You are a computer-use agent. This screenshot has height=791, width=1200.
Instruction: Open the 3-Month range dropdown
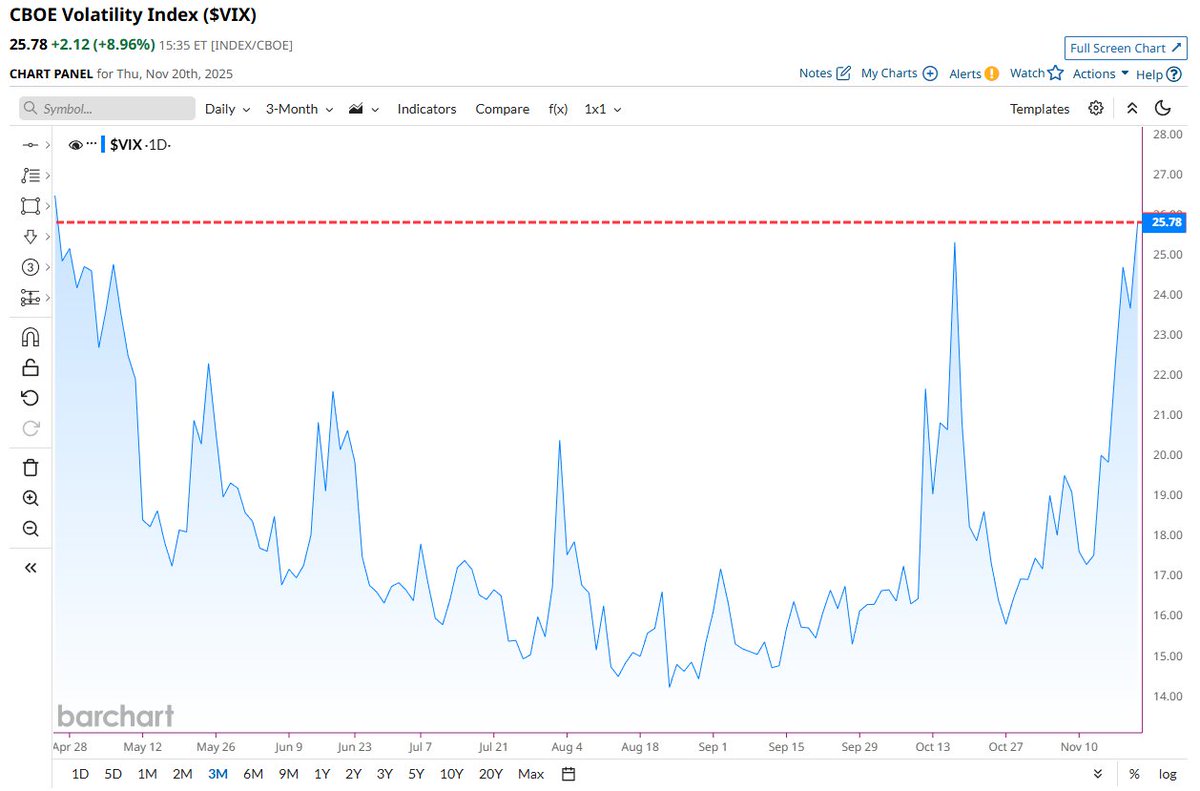[x=297, y=109]
